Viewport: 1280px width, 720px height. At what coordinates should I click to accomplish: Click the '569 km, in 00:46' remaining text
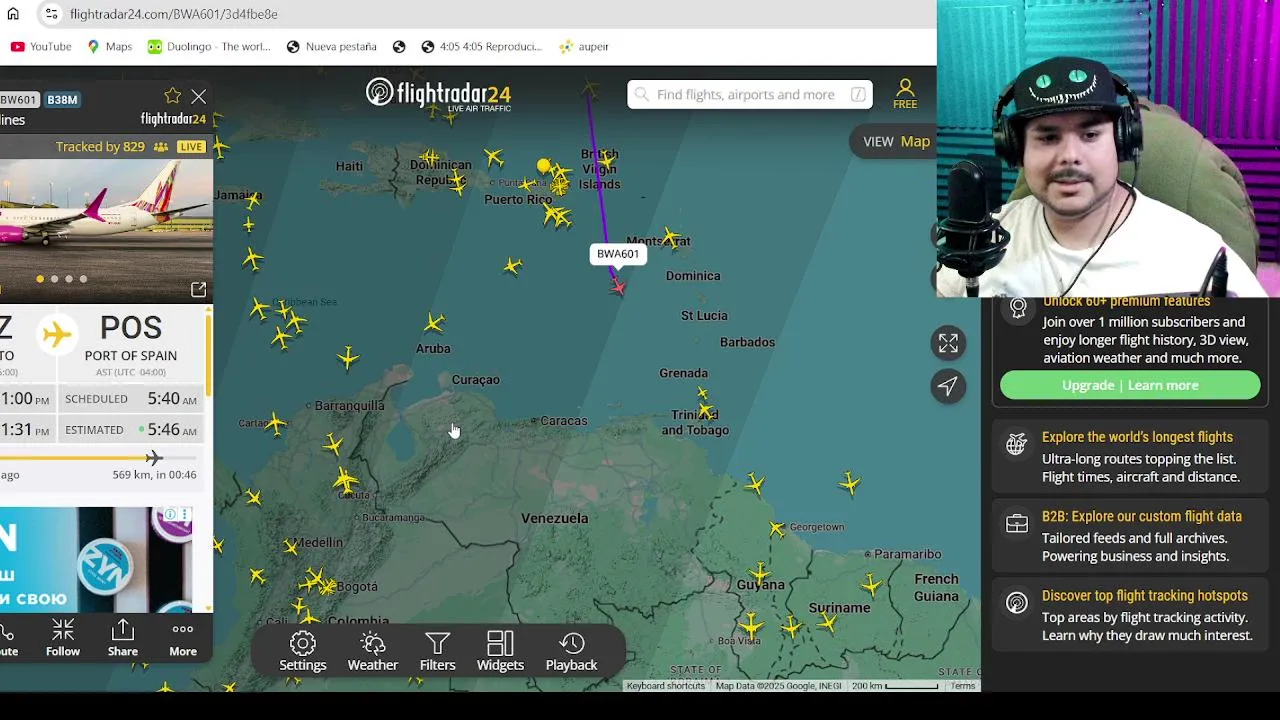pyautogui.click(x=154, y=475)
